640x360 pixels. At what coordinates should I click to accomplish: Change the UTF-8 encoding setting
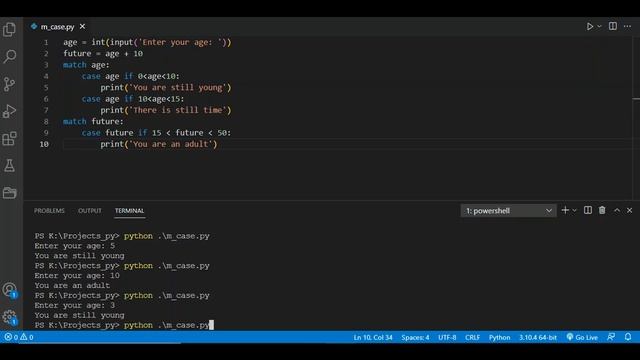point(447,338)
